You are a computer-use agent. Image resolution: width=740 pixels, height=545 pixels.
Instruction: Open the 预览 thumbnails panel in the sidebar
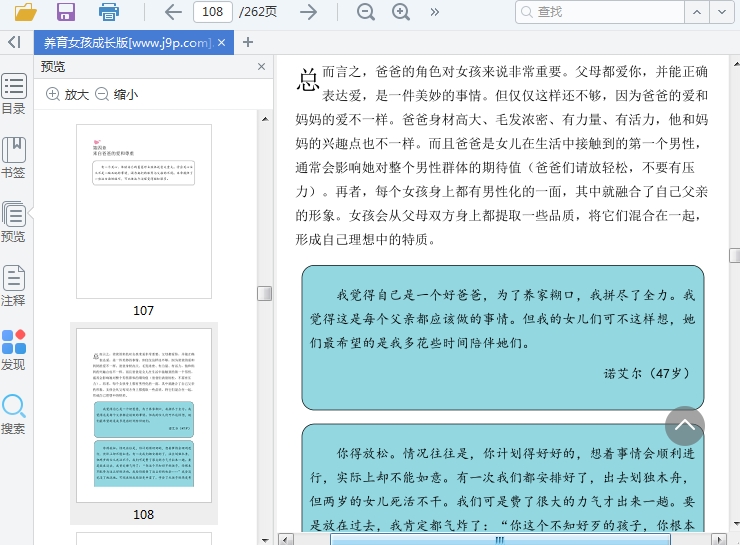14,222
